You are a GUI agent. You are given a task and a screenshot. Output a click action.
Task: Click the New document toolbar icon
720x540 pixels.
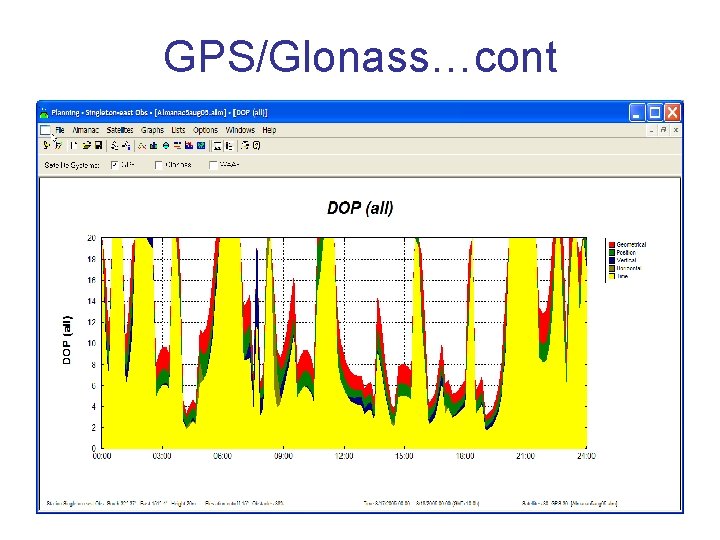pos(74,146)
